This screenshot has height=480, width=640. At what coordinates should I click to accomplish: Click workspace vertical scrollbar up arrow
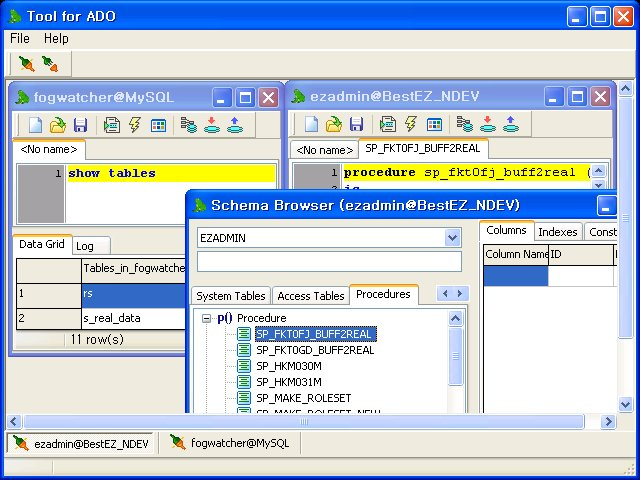click(x=625, y=89)
